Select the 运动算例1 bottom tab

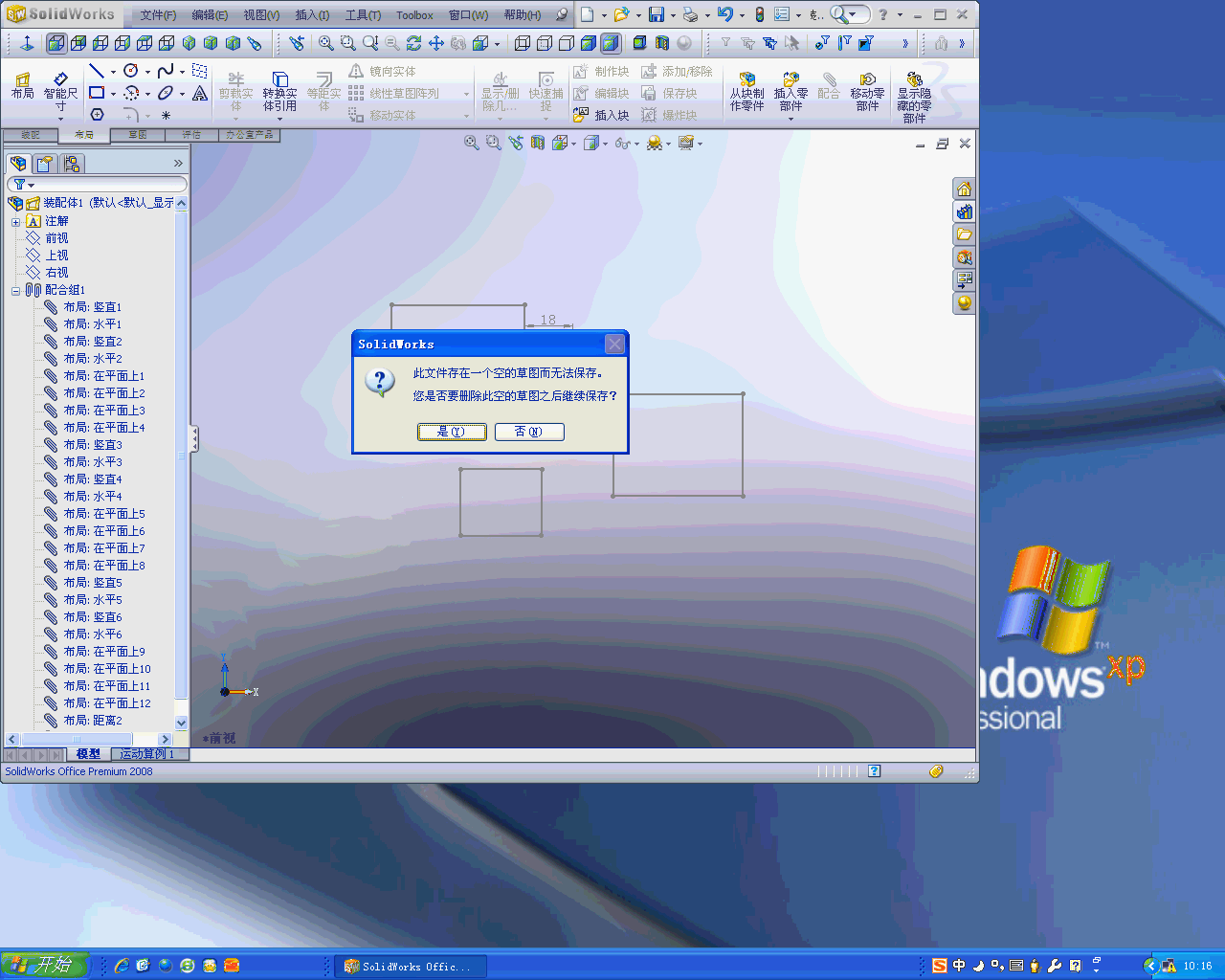147,754
